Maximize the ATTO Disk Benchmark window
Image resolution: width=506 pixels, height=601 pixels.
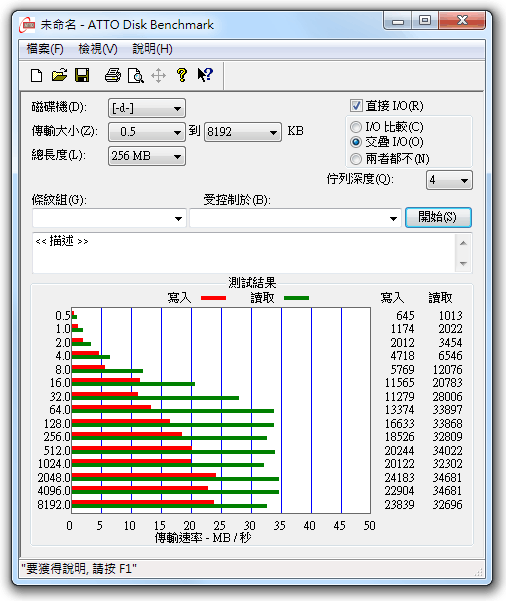click(425, 21)
